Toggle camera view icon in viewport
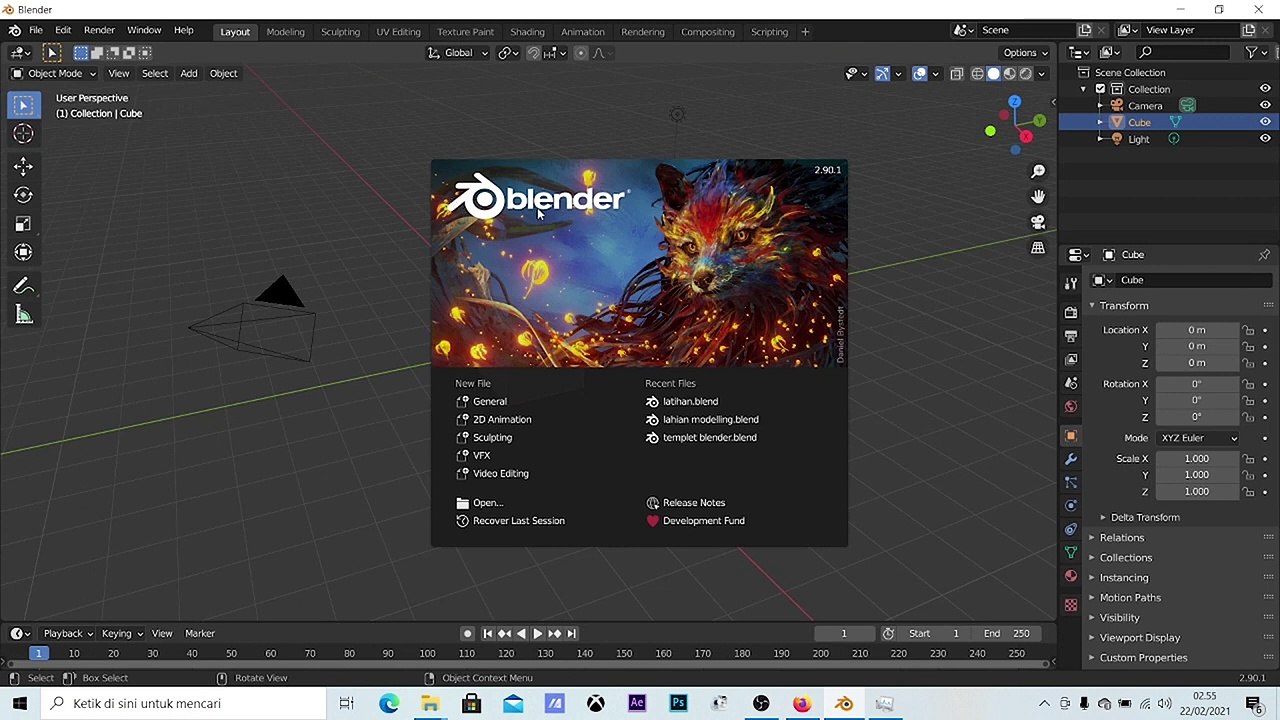The width and height of the screenshot is (1280, 720). [1038, 222]
